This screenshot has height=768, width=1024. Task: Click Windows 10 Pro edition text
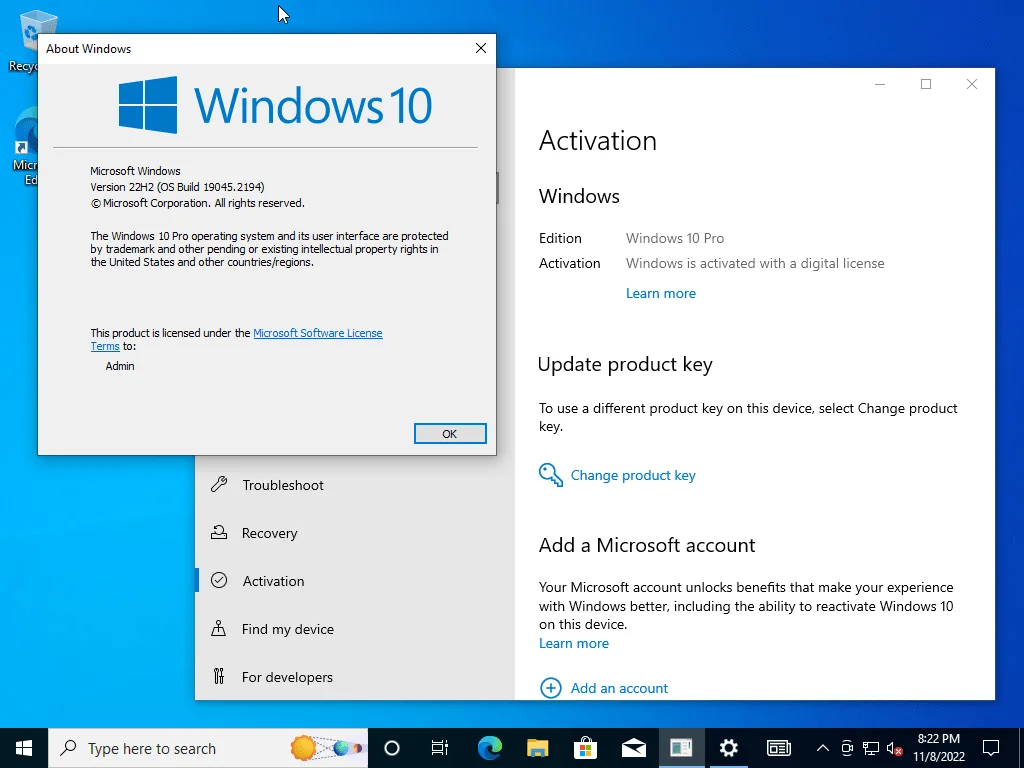click(x=675, y=238)
